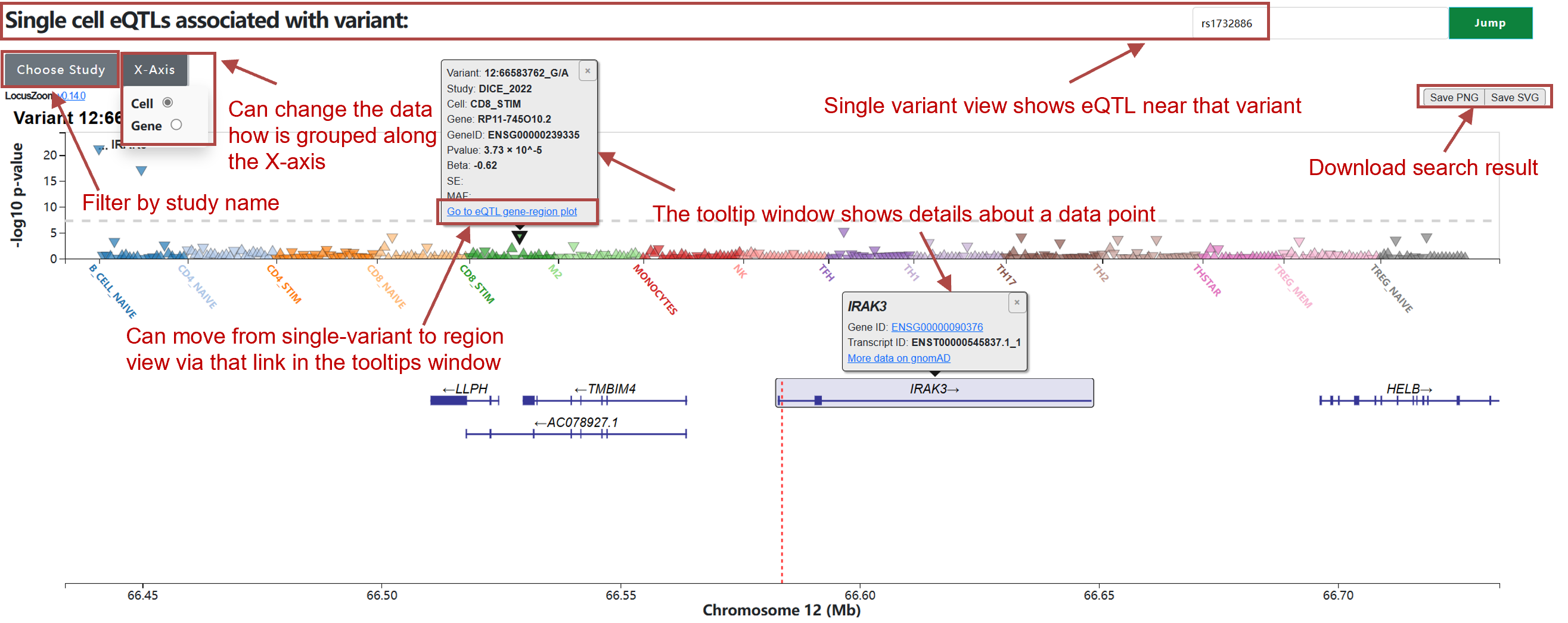Open the ENSG00000090376 gene ID link
Image resolution: width=1568 pixels, height=623 pixels.
(936, 327)
